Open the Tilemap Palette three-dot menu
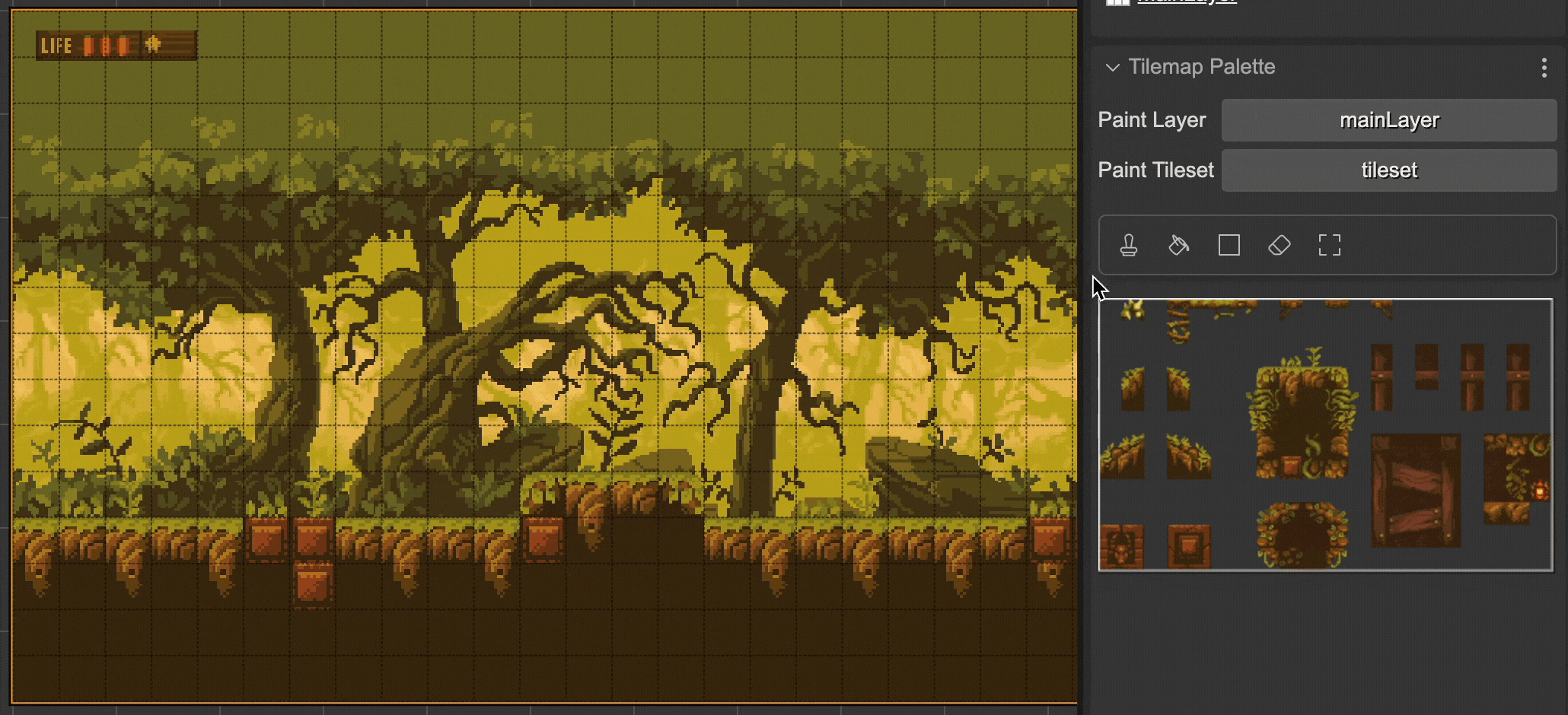1568x715 pixels. point(1544,68)
